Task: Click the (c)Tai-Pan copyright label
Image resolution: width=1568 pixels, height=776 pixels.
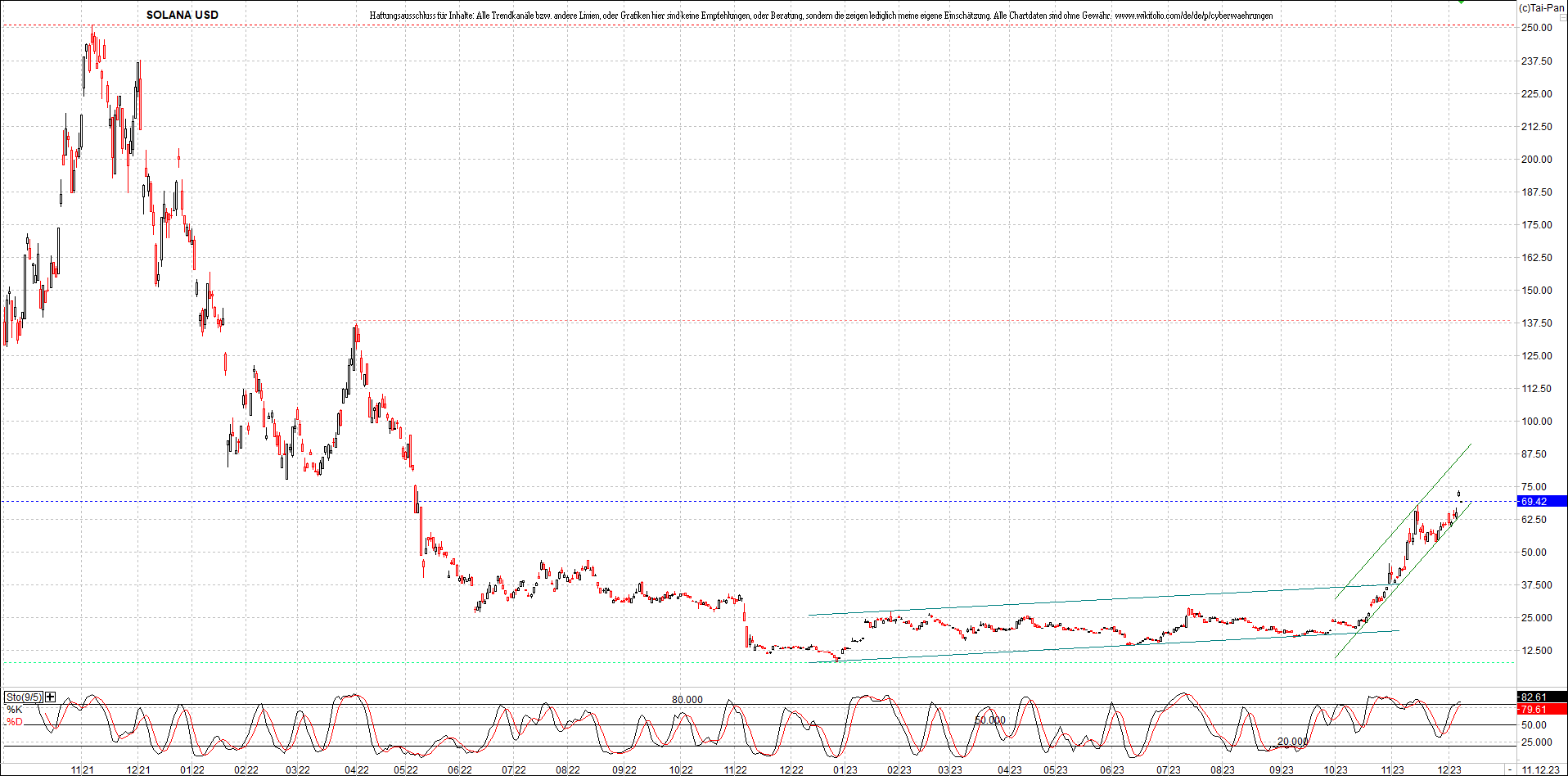Action: click(x=1541, y=7)
